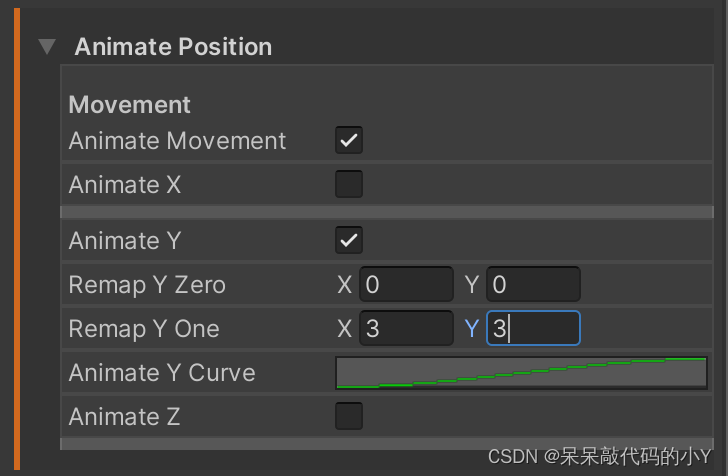Enable the Animate Z checkbox

pyautogui.click(x=349, y=416)
